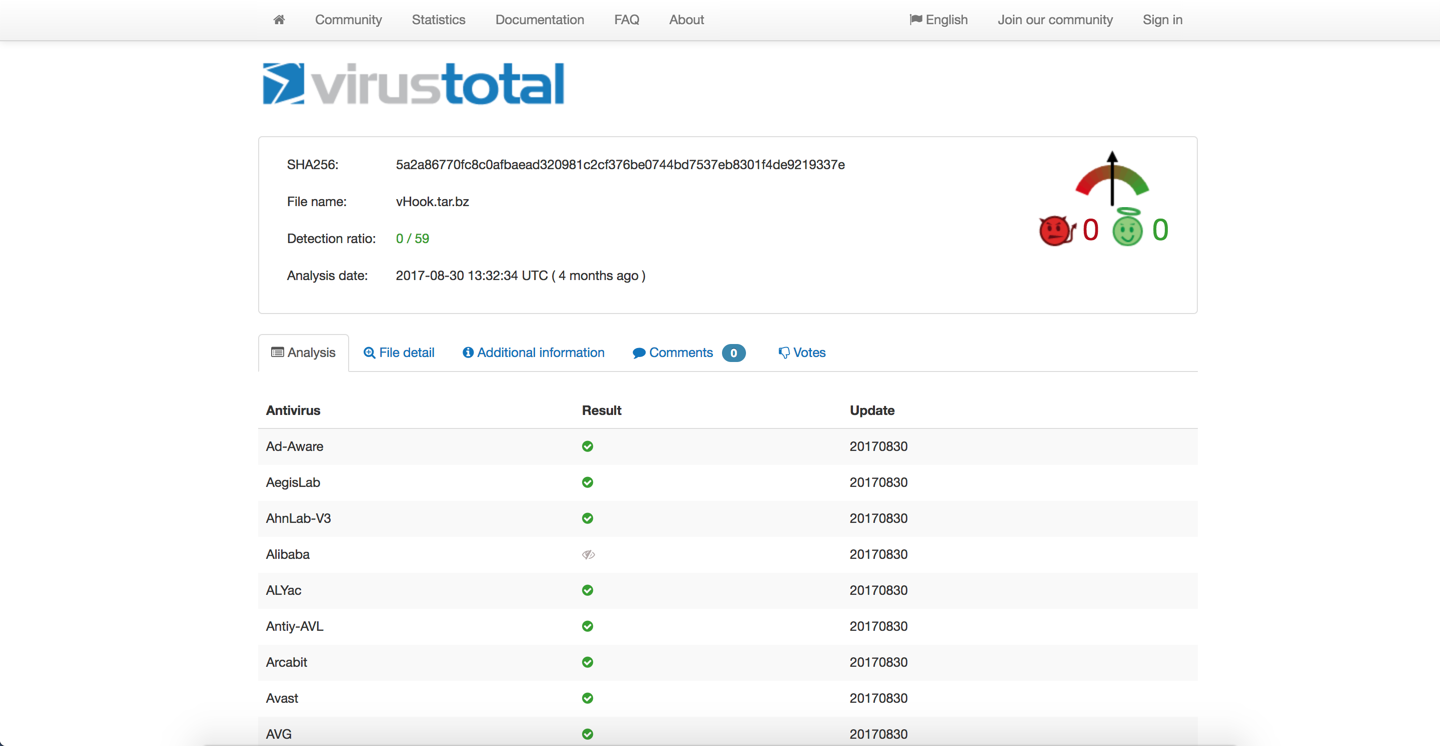
Task: Click the home icon in the navigation bar
Action: (x=278, y=19)
